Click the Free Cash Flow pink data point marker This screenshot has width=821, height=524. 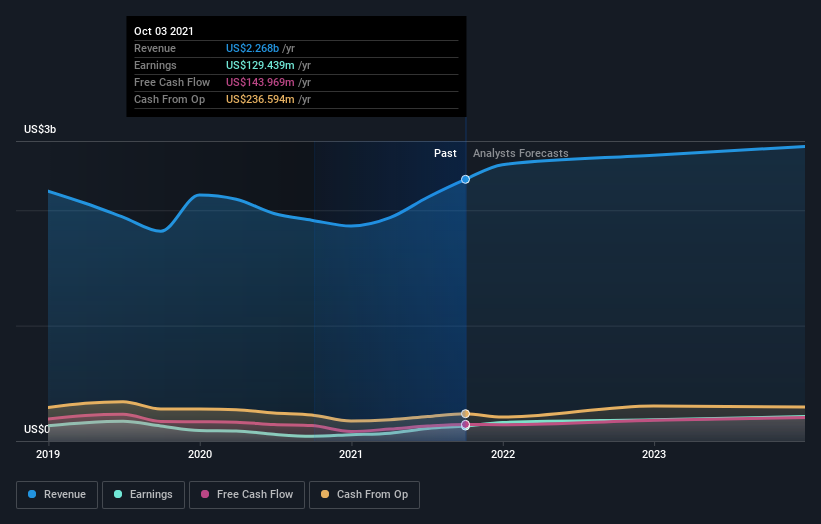(465, 424)
